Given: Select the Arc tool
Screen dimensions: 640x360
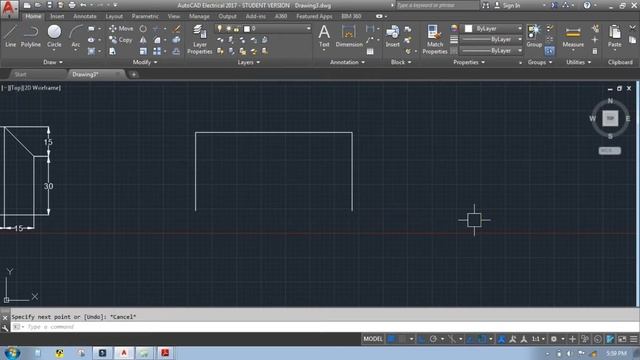Looking at the screenshot, I should [76, 36].
